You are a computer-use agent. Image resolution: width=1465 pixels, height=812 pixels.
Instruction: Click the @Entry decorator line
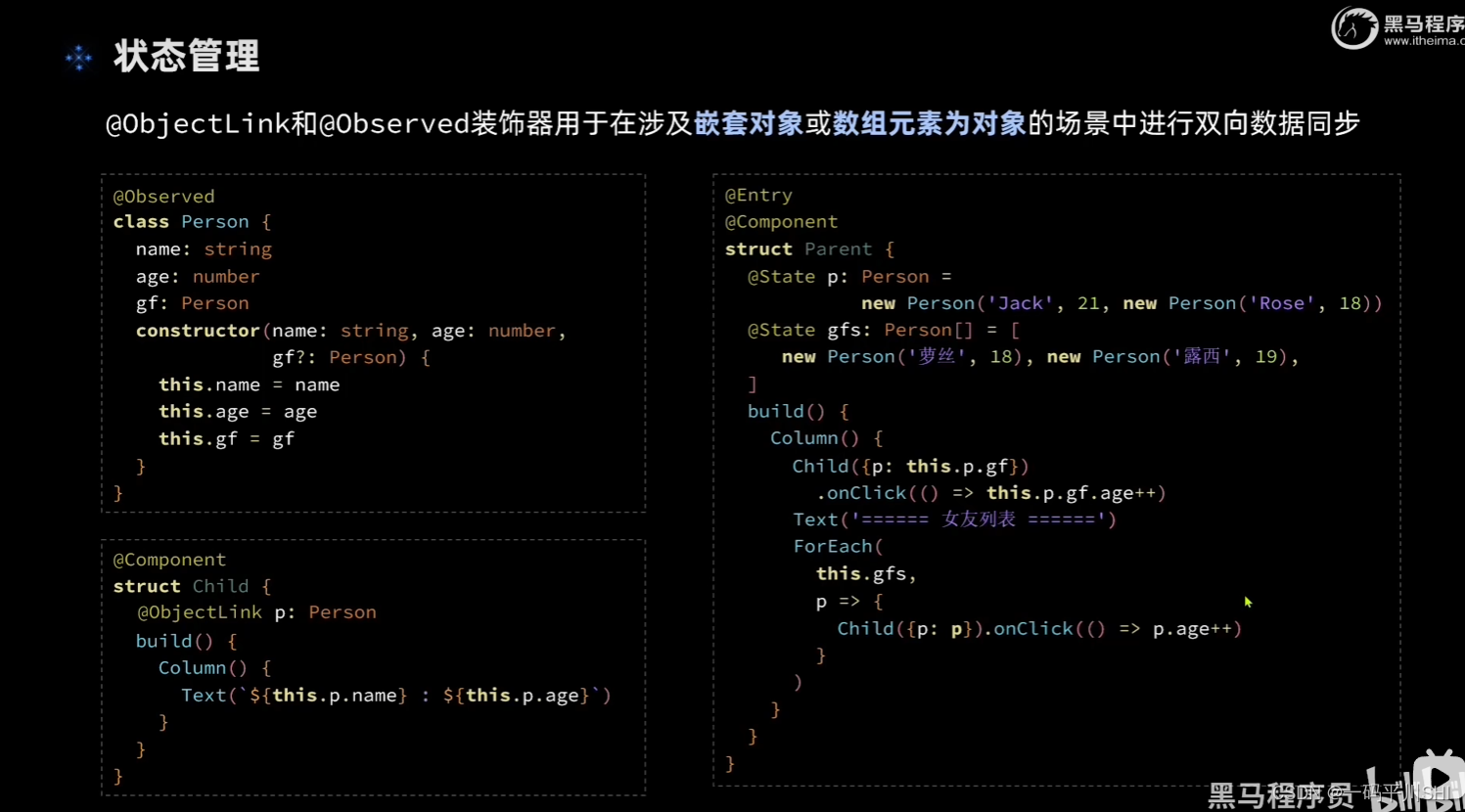(758, 195)
